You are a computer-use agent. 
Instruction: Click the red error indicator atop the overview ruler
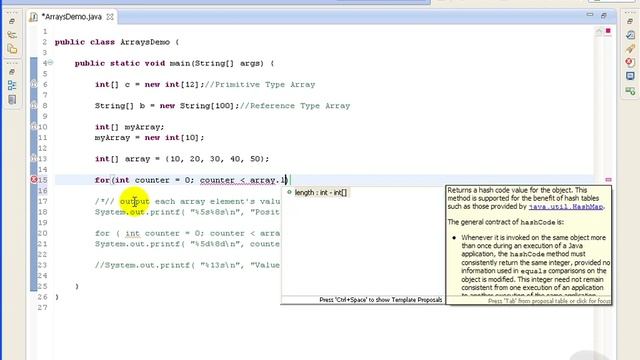(608, 31)
